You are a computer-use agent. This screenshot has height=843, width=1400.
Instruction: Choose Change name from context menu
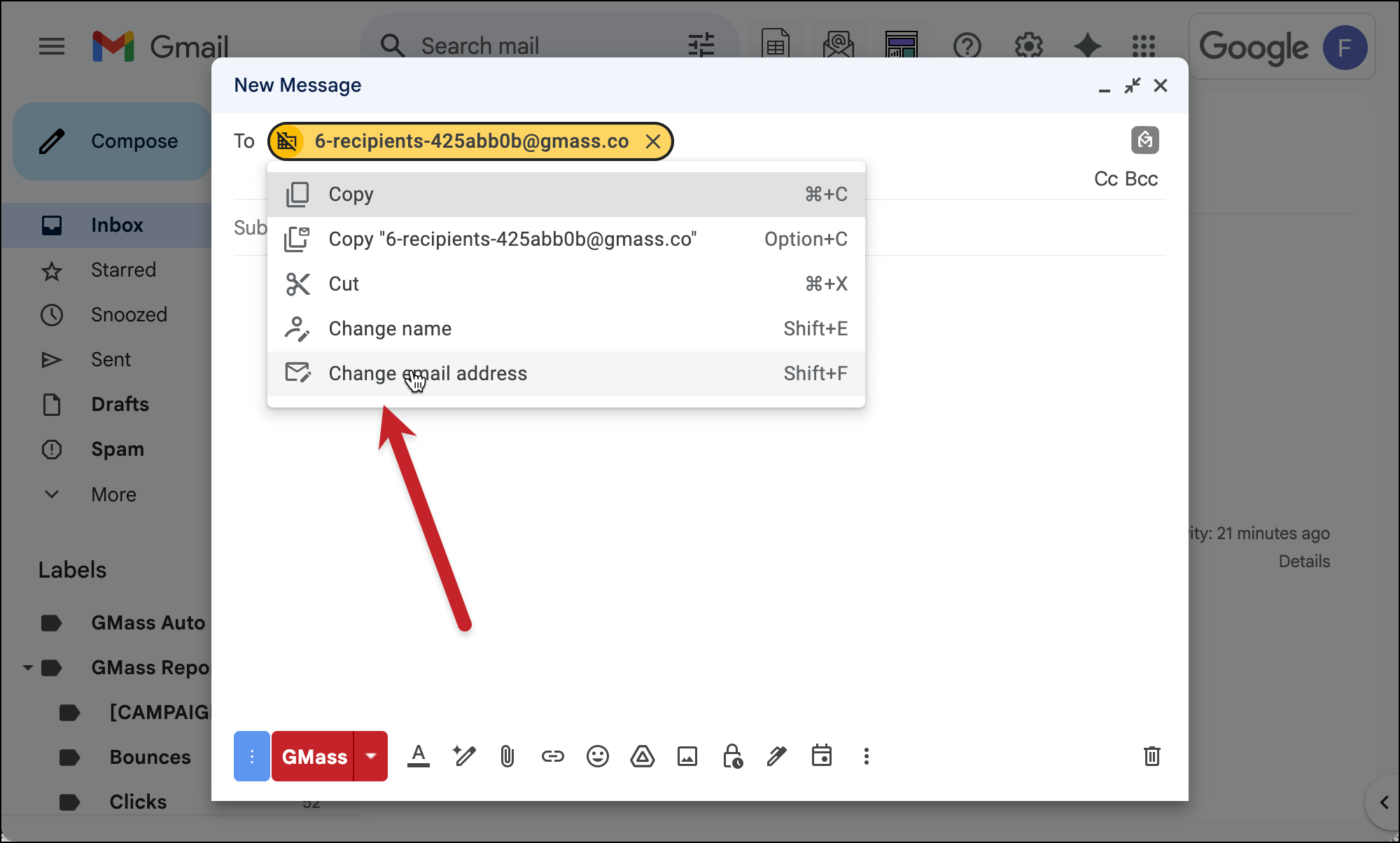pyautogui.click(x=390, y=329)
